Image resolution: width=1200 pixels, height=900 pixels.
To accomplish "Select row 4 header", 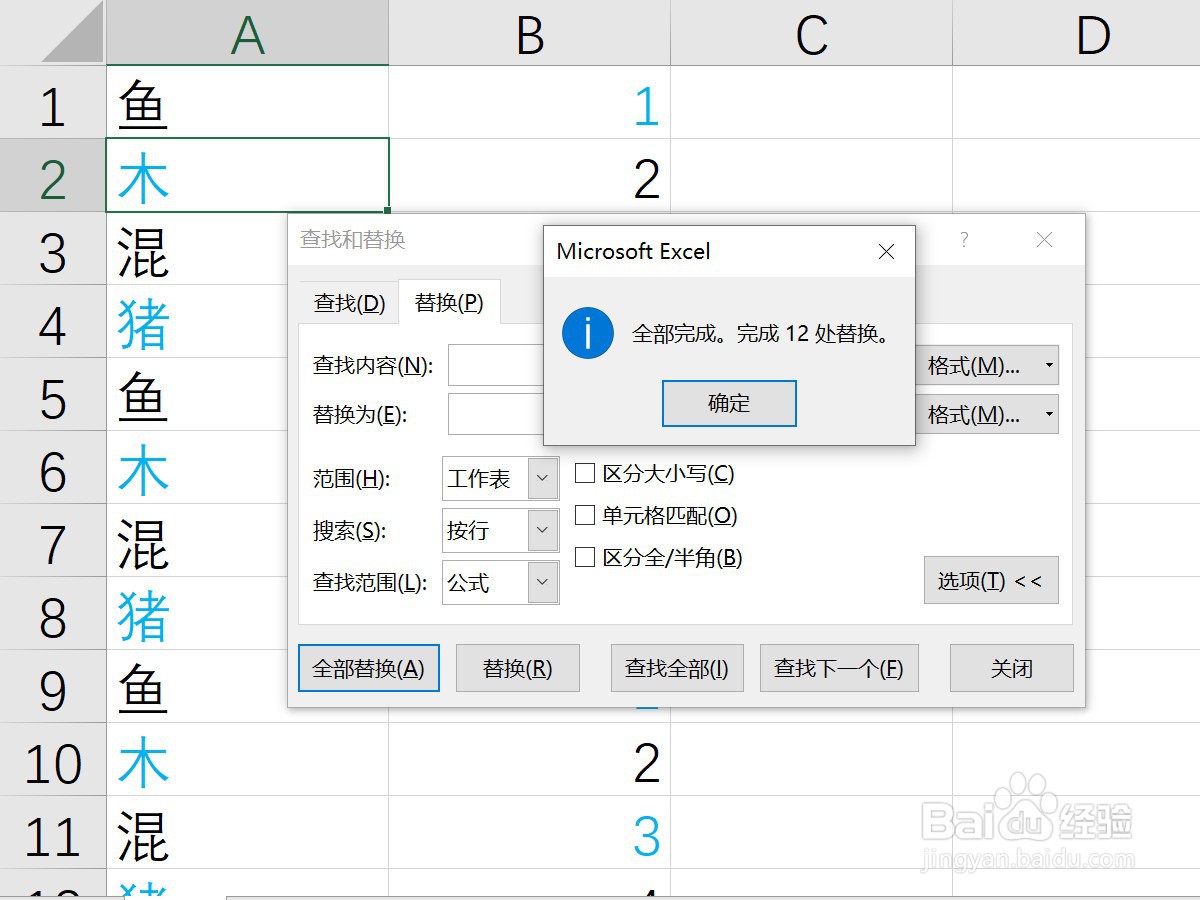I will (x=52, y=322).
